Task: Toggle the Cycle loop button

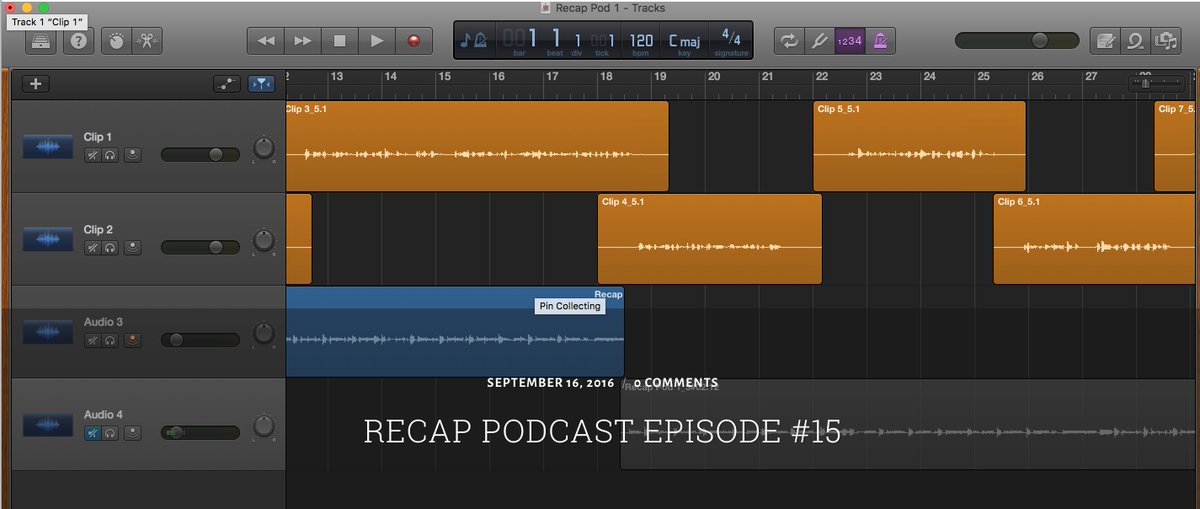Action: click(x=789, y=41)
